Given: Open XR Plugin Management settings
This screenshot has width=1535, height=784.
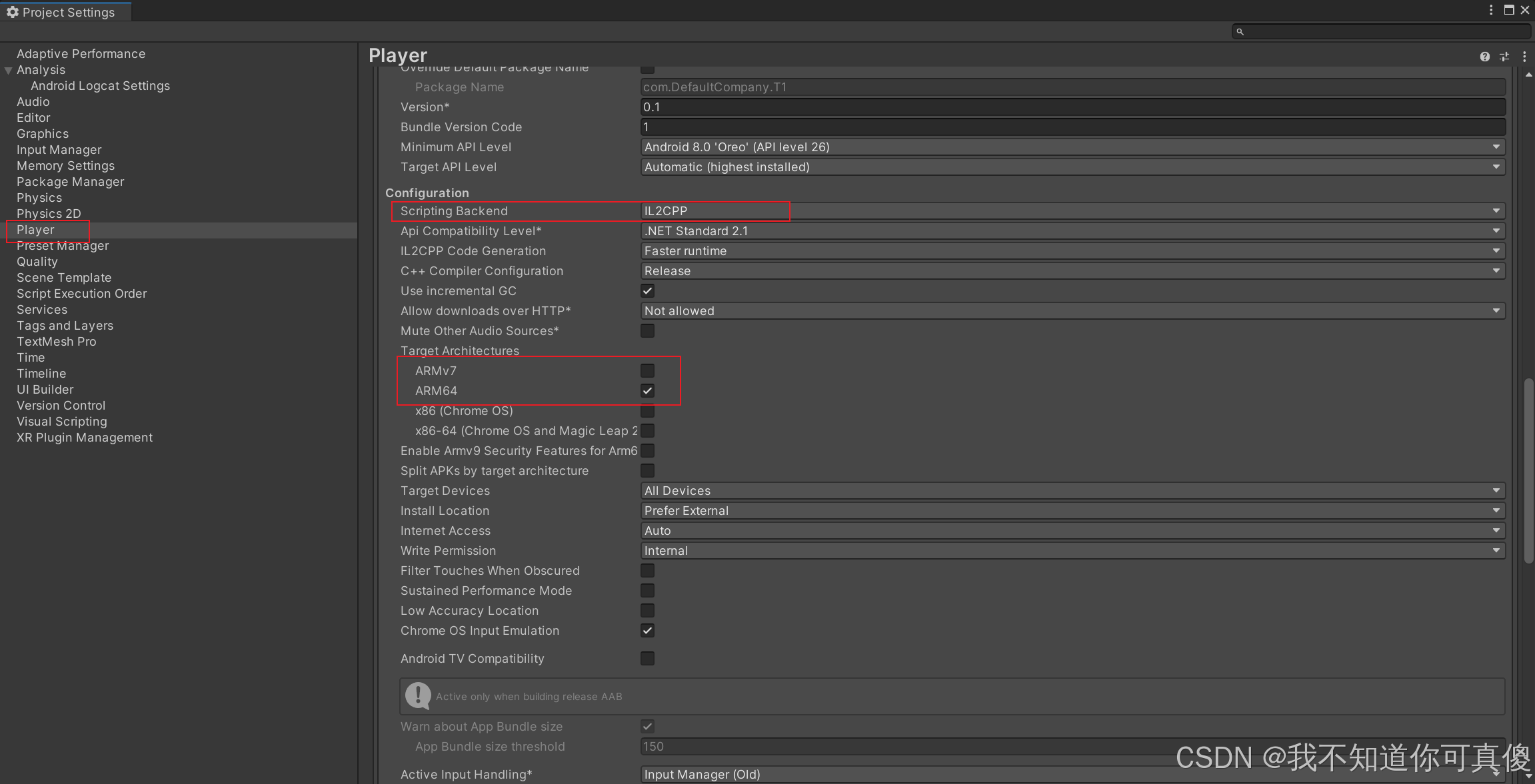Looking at the screenshot, I should coord(85,438).
